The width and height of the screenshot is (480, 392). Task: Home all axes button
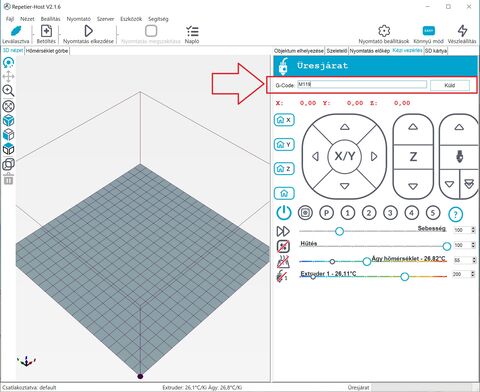(284, 193)
